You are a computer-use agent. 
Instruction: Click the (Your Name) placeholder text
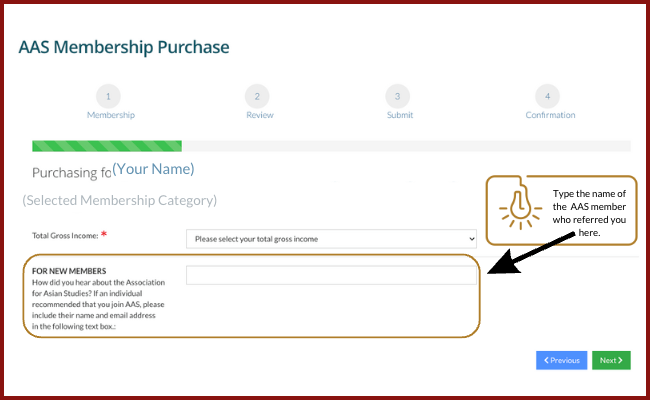click(x=153, y=169)
